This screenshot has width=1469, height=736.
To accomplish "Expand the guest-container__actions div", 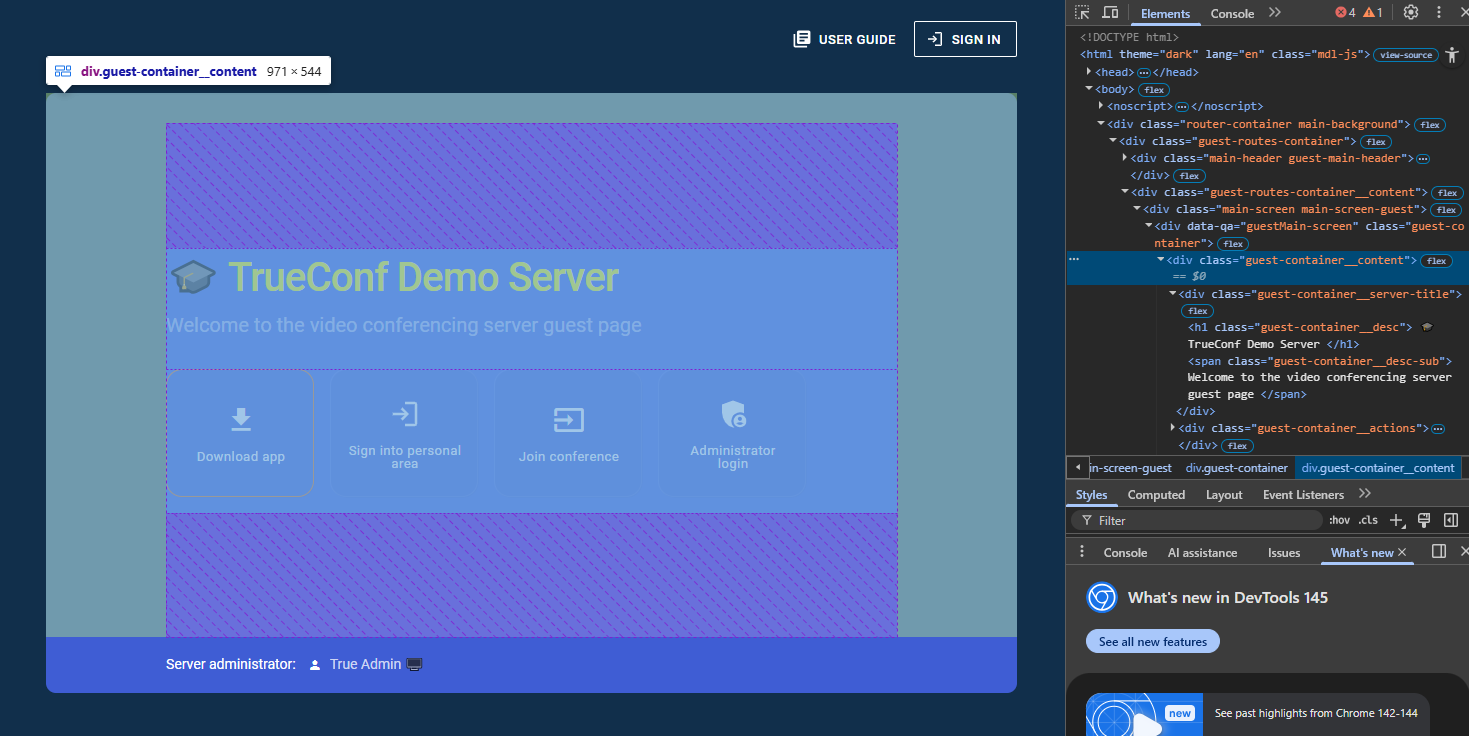I will pyautogui.click(x=1174, y=428).
